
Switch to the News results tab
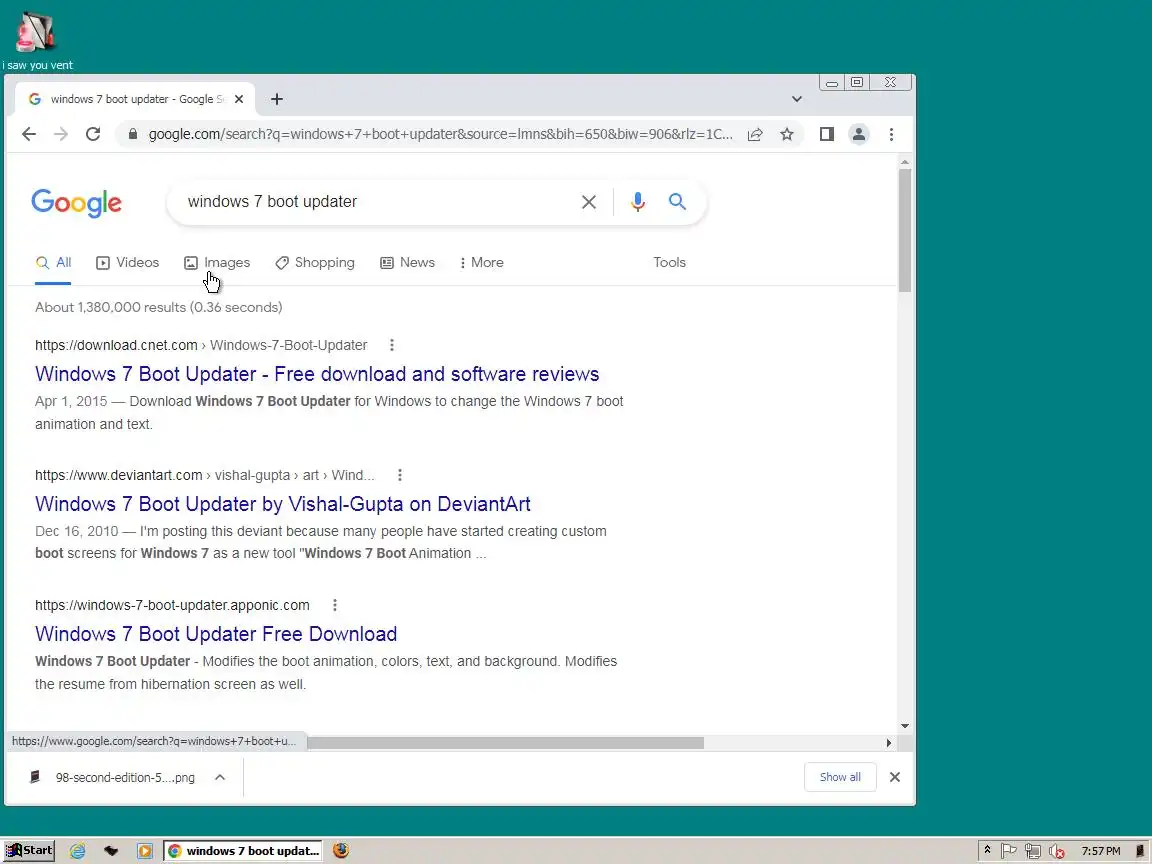pos(407,263)
